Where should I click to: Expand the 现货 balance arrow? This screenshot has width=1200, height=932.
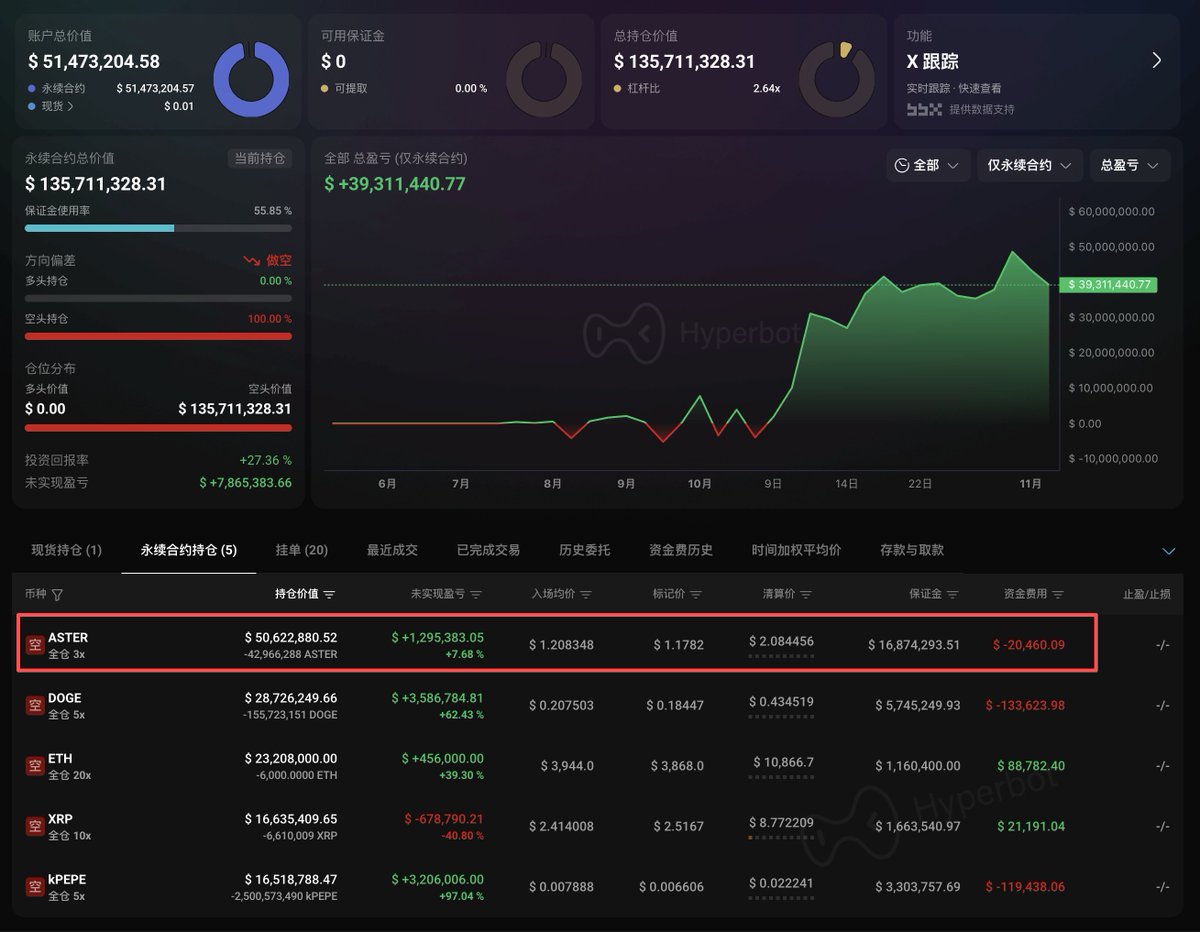tap(70, 106)
